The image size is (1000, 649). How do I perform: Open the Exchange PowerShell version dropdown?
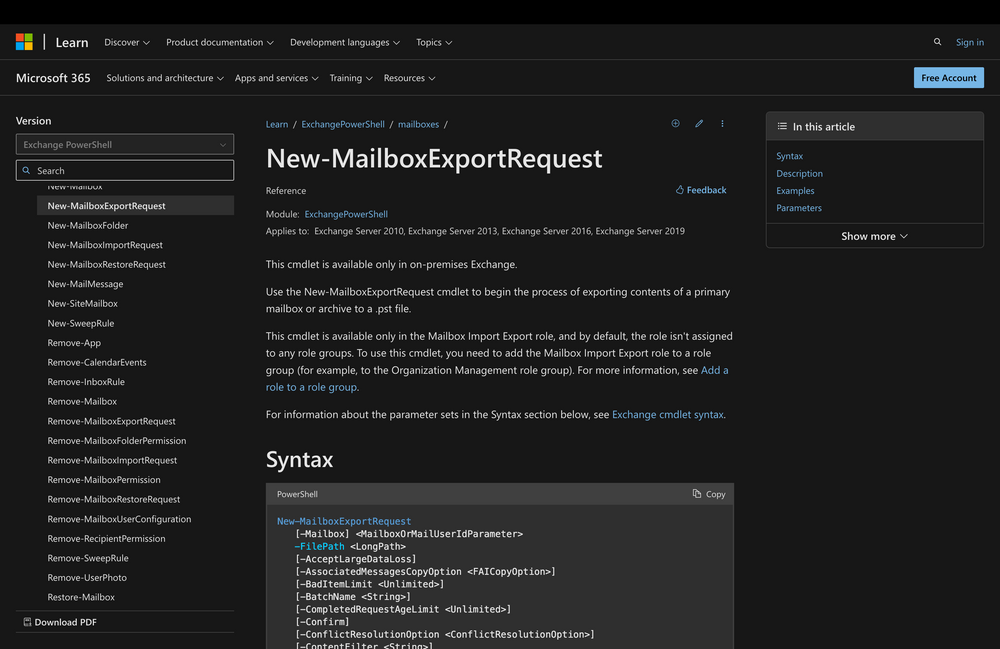pos(124,144)
